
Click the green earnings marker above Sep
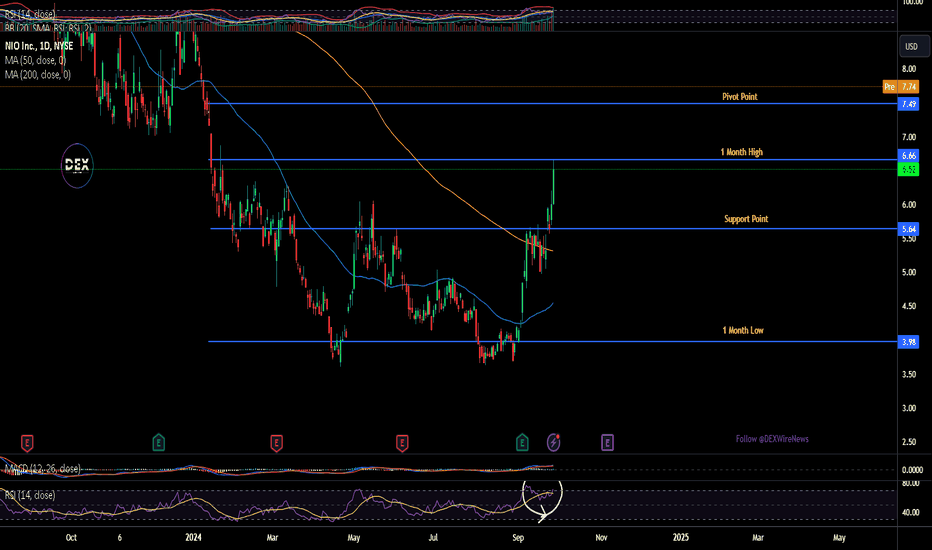[x=522, y=442]
